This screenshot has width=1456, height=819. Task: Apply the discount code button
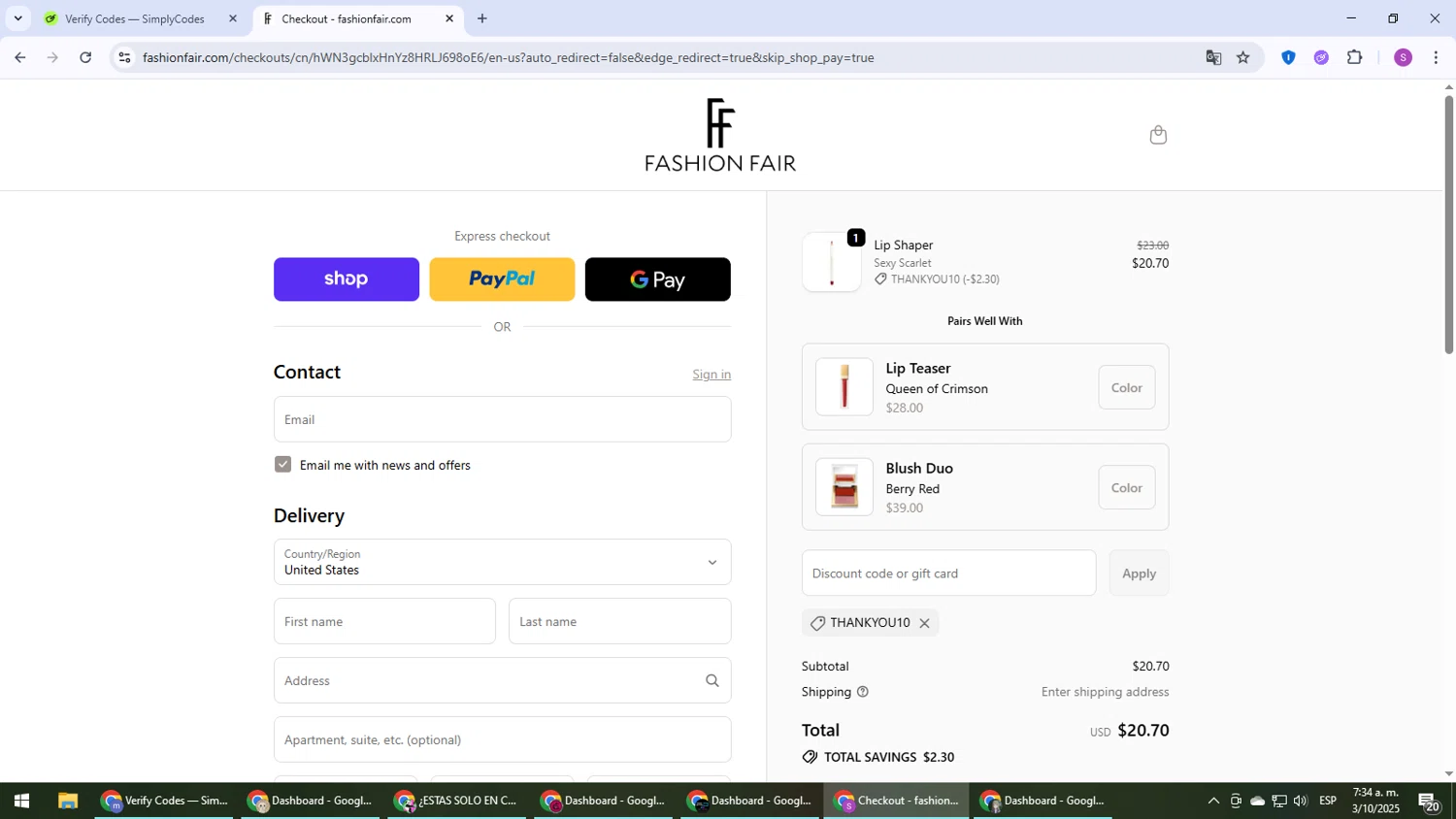point(1139,573)
